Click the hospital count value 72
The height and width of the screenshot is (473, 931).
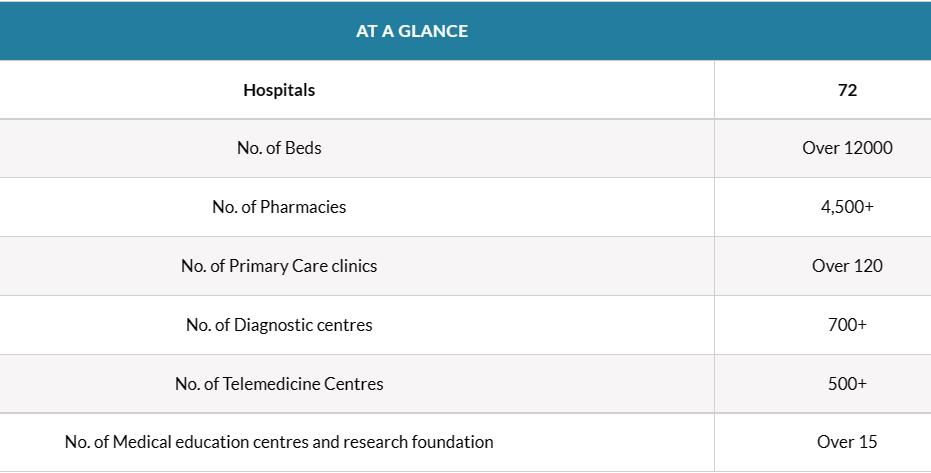(847, 90)
